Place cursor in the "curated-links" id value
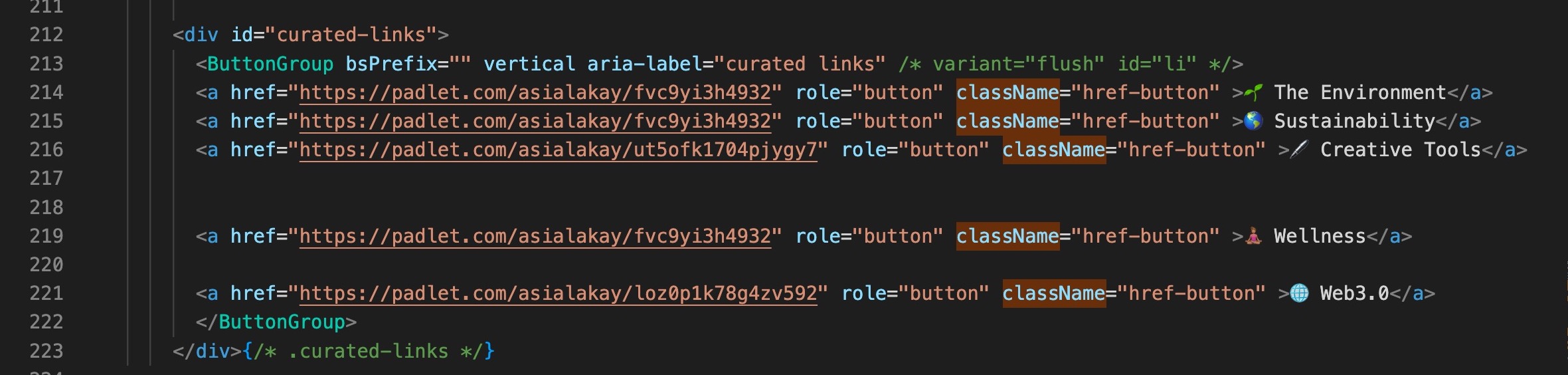The height and width of the screenshot is (375, 1568). click(351, 35)
